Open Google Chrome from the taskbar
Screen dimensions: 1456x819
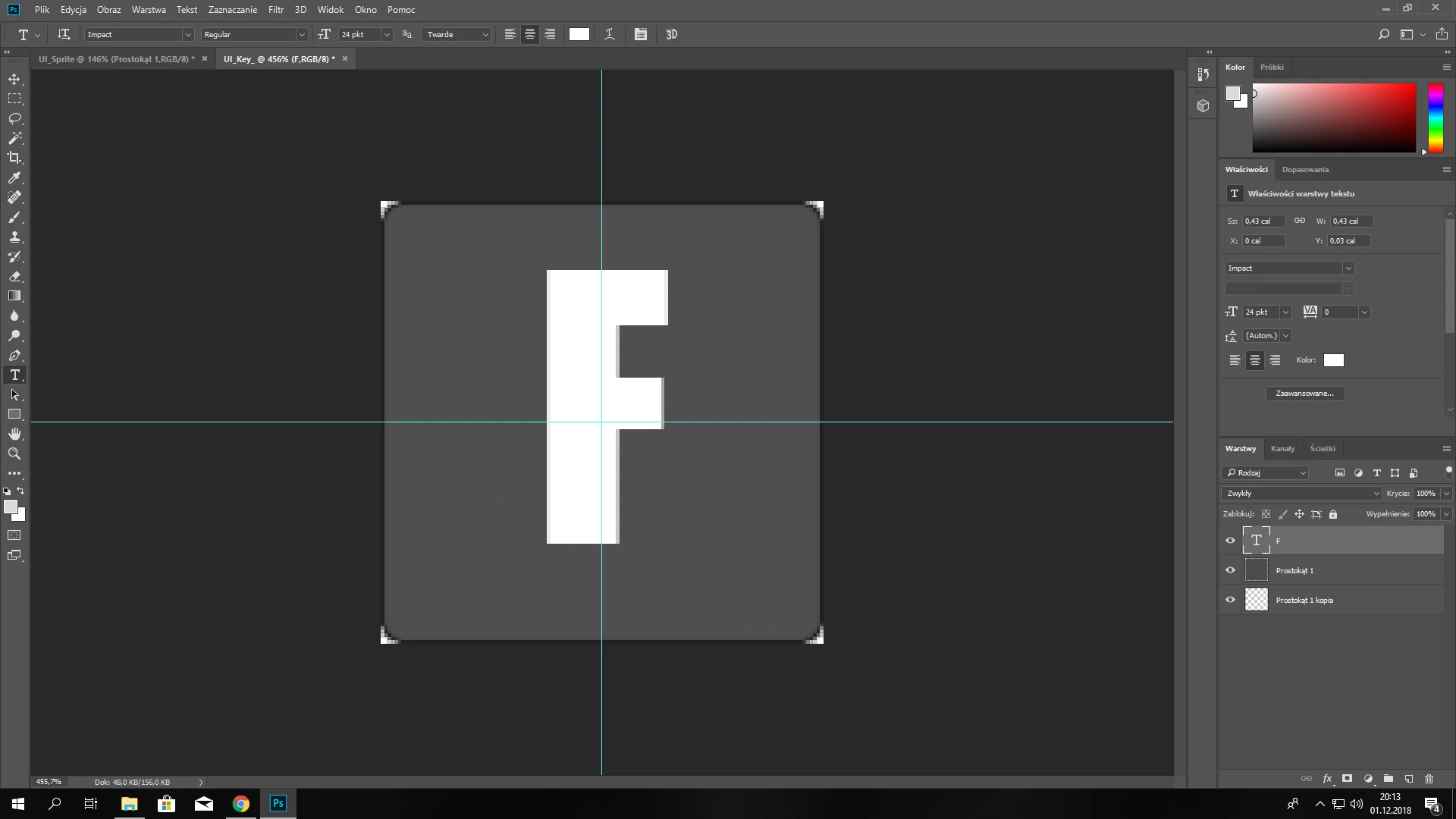[x=240, y=804]
